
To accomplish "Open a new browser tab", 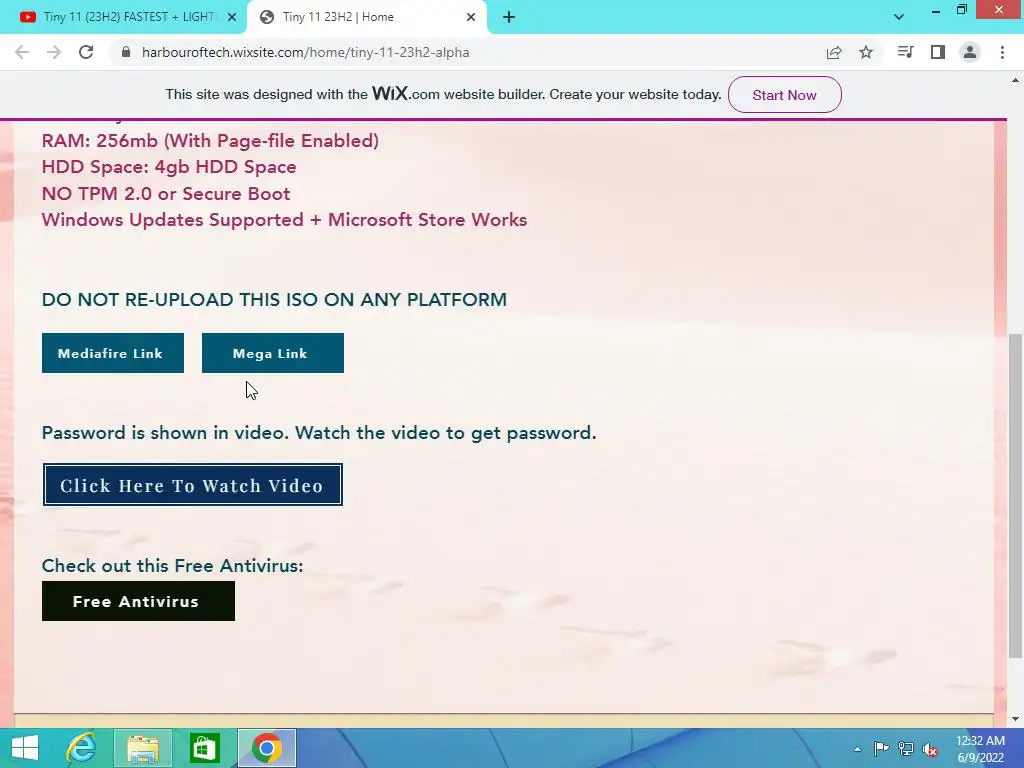I will (x=509, y=17).
